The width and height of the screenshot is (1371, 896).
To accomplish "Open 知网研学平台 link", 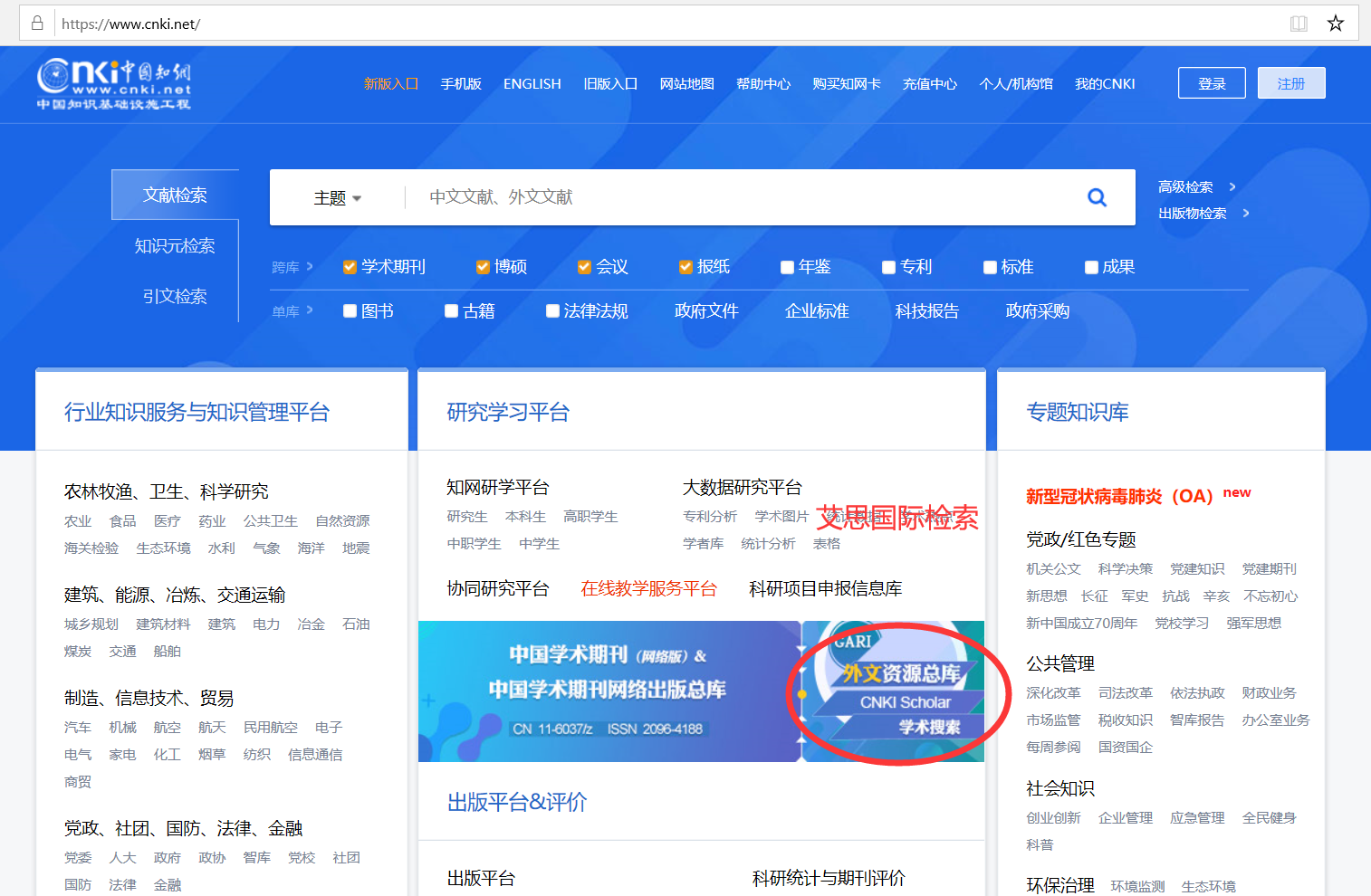I will pyautogui.click(x=498, y=488).
